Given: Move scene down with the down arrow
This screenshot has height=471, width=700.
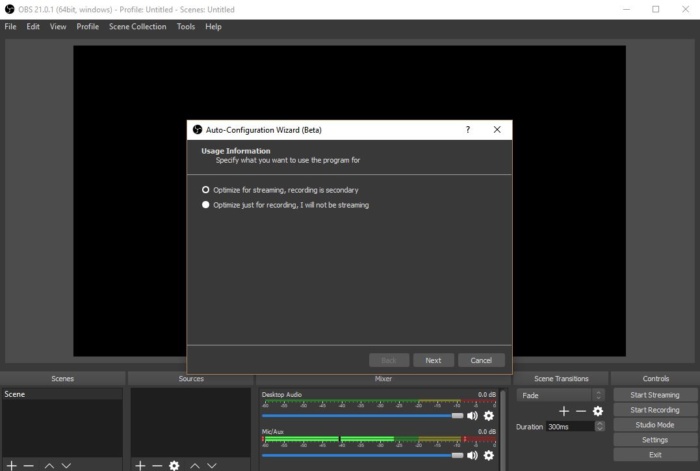Looking at the screenshot, I should 66,466.
